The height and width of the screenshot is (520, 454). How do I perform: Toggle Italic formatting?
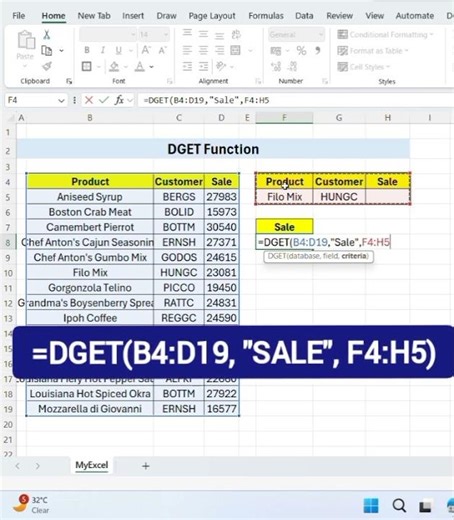(x=102, y=50)
